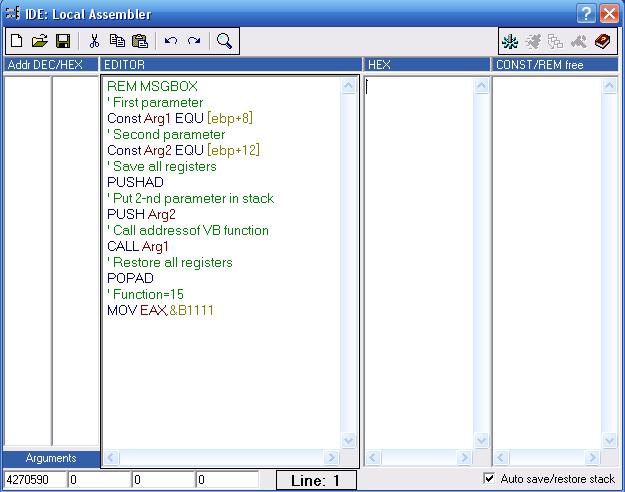Toggle Auto save/restore stack checkbox

point(489,478)
